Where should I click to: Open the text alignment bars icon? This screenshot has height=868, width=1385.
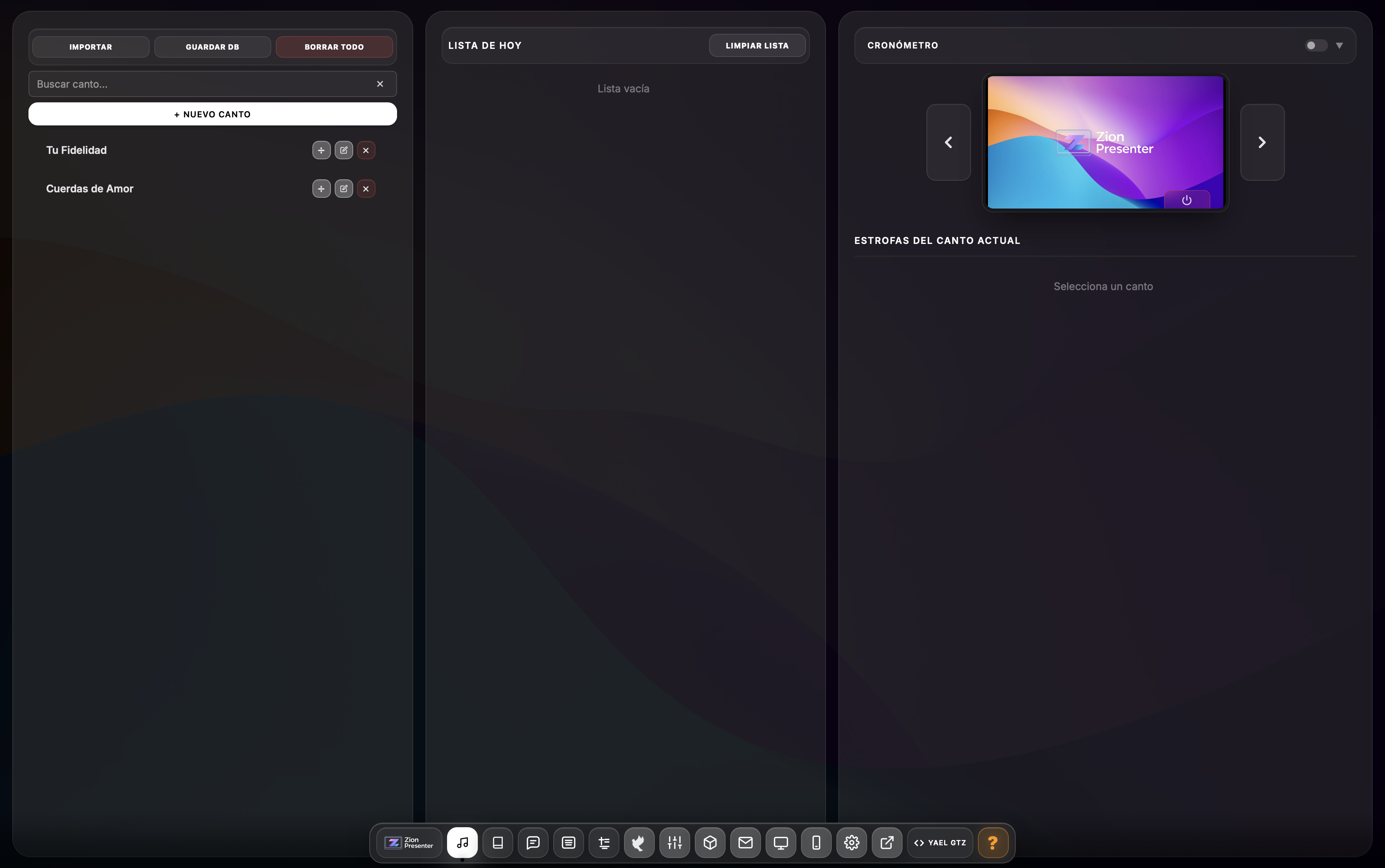(604, 842)
